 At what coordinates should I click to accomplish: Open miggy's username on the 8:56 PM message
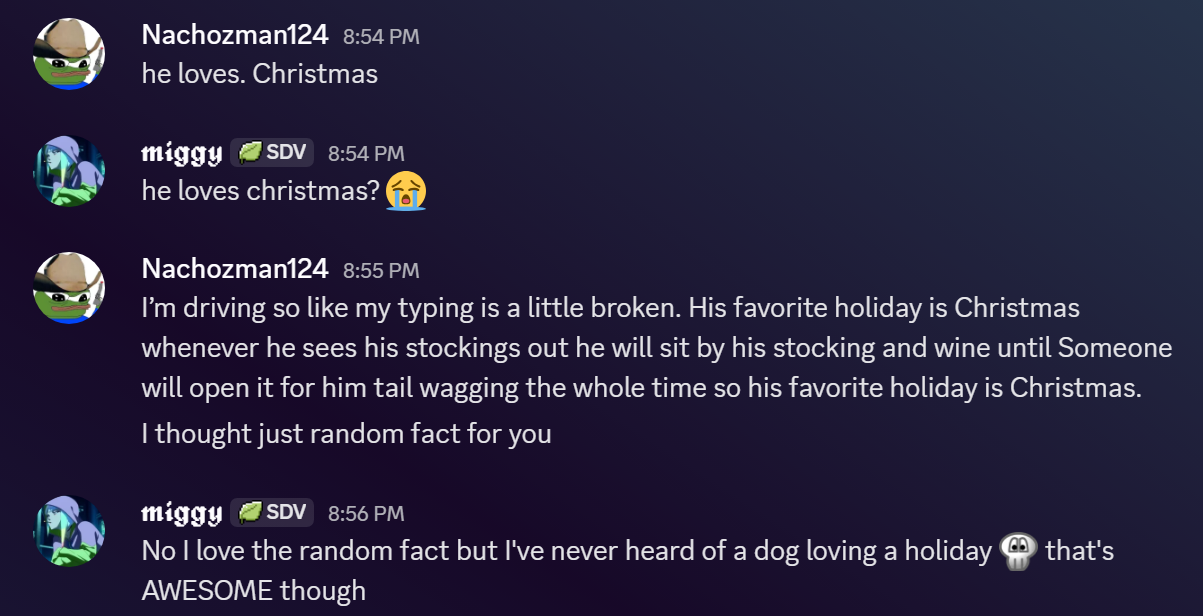[181, 513]
